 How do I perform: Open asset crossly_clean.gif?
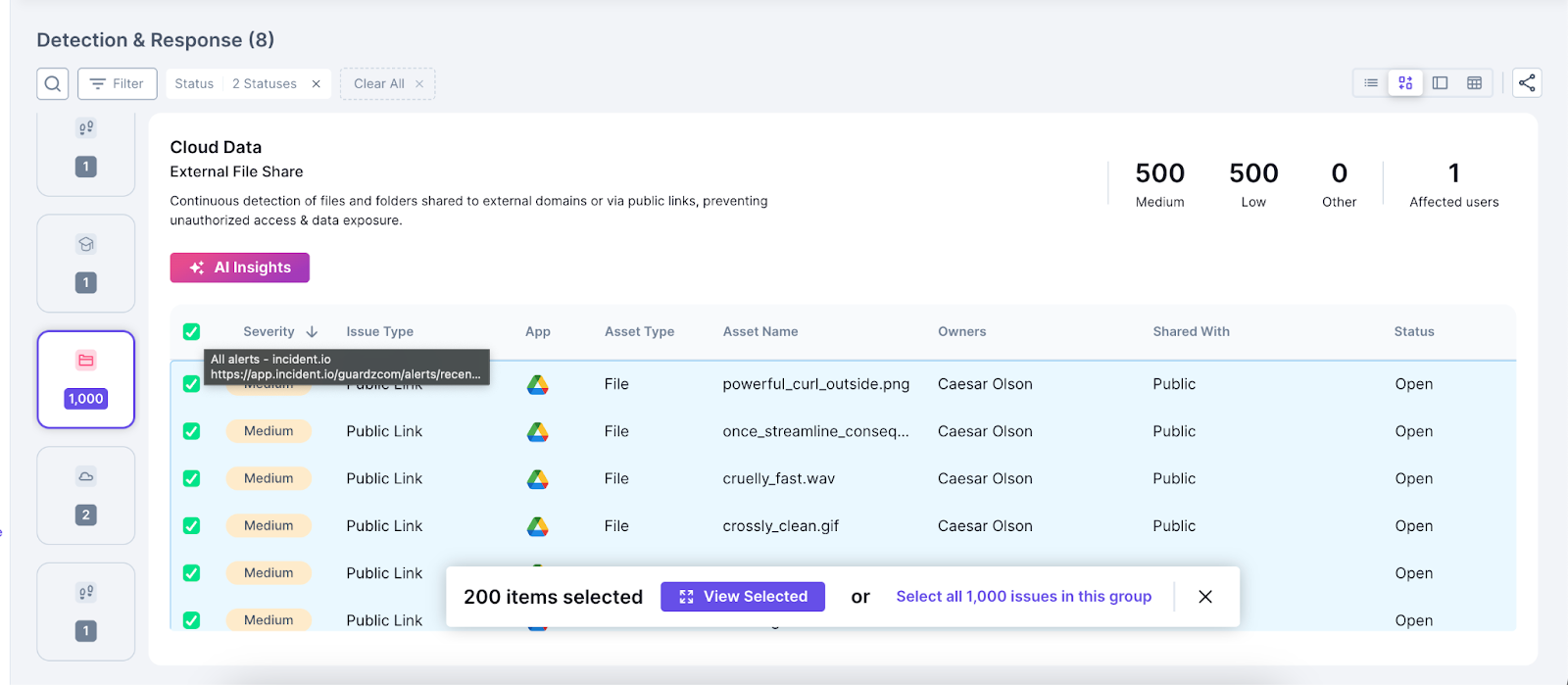781,525
